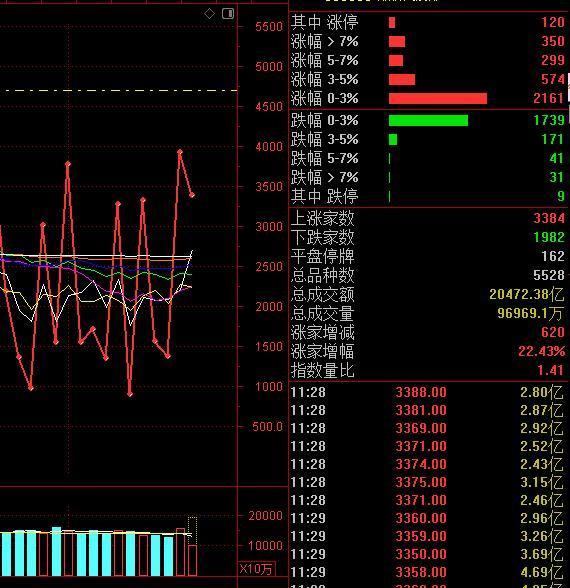The height and width of the screenshot is (588, 570).
Task: Select the 涨幅 > 7% row
Action: tap(428, 41)
